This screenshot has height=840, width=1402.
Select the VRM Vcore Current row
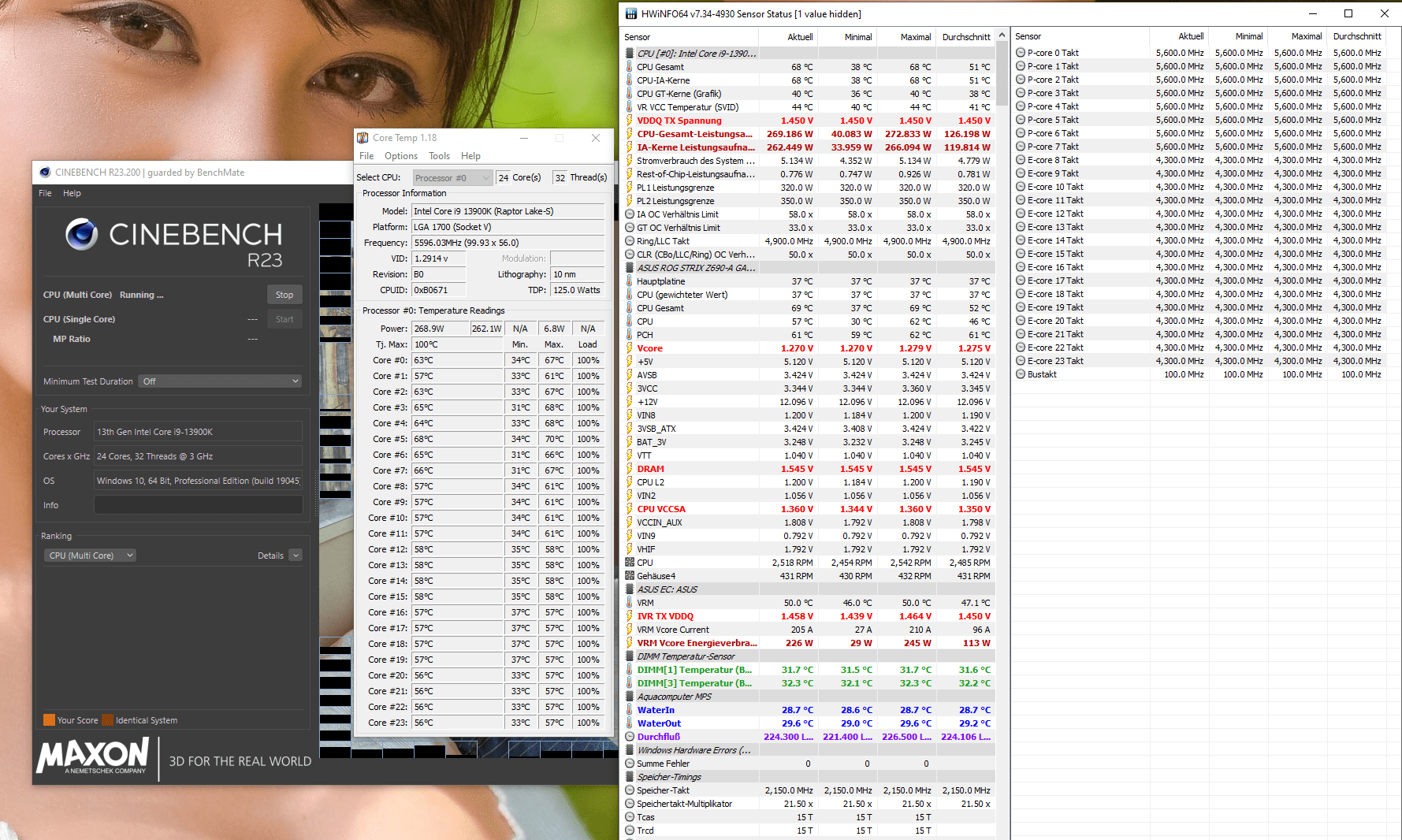808,630
